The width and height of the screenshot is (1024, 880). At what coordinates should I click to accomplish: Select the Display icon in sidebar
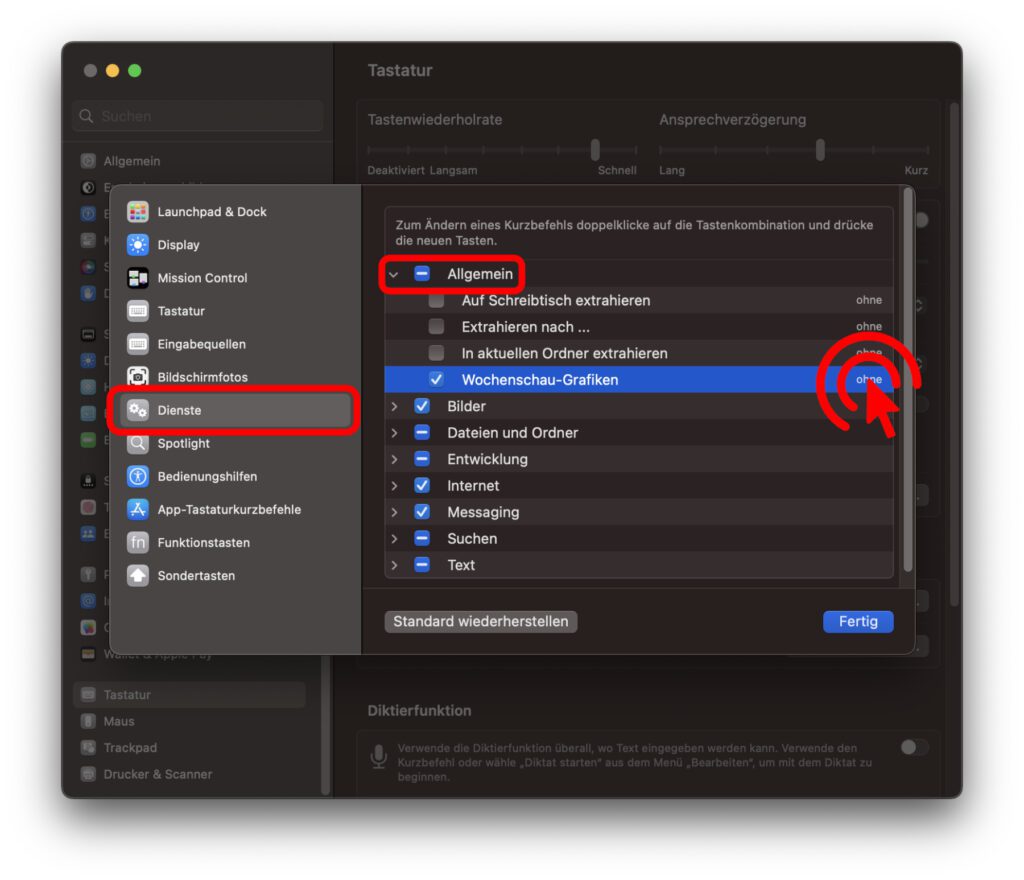(138, 245)
